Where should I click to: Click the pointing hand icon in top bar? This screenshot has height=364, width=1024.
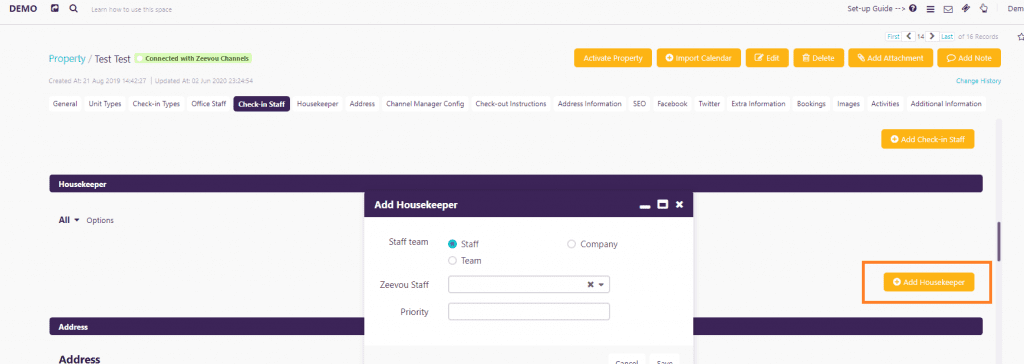click(x=984, y=8)
